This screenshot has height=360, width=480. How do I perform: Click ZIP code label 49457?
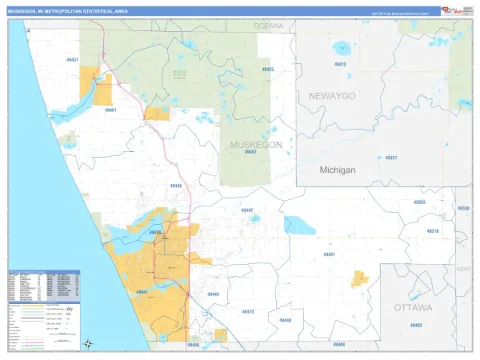point(250,152)
